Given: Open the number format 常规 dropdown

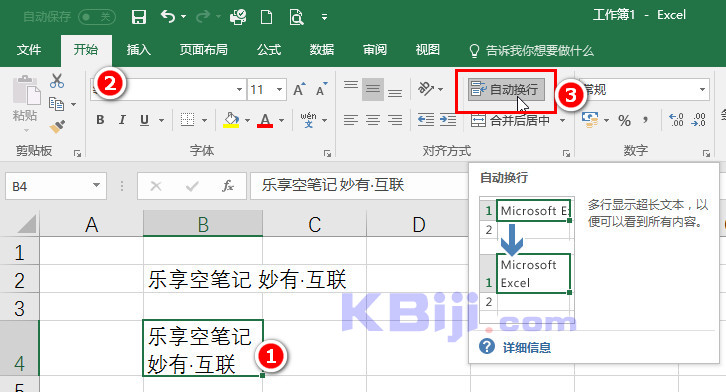Looking at the screenshot, I should [702, 89].
